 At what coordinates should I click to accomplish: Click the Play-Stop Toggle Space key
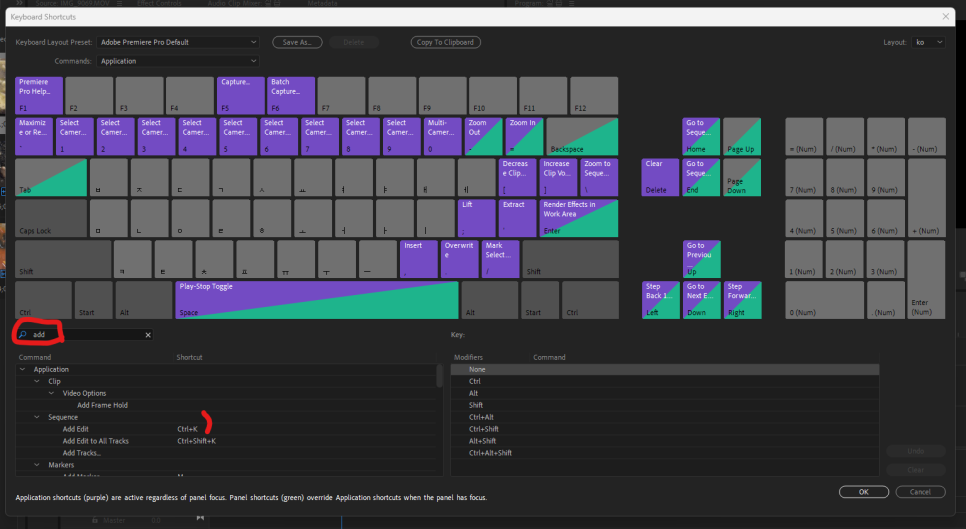(317, 300)
